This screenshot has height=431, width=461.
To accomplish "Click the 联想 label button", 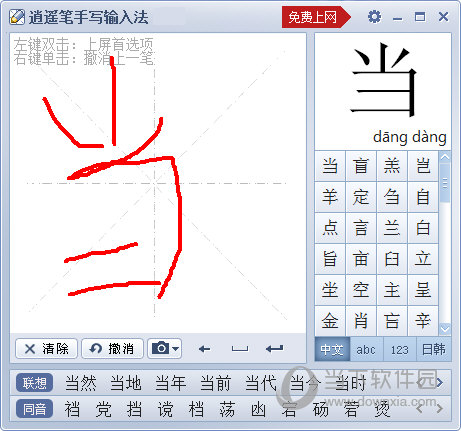I will pyautogui.click(x=34, y=383).
